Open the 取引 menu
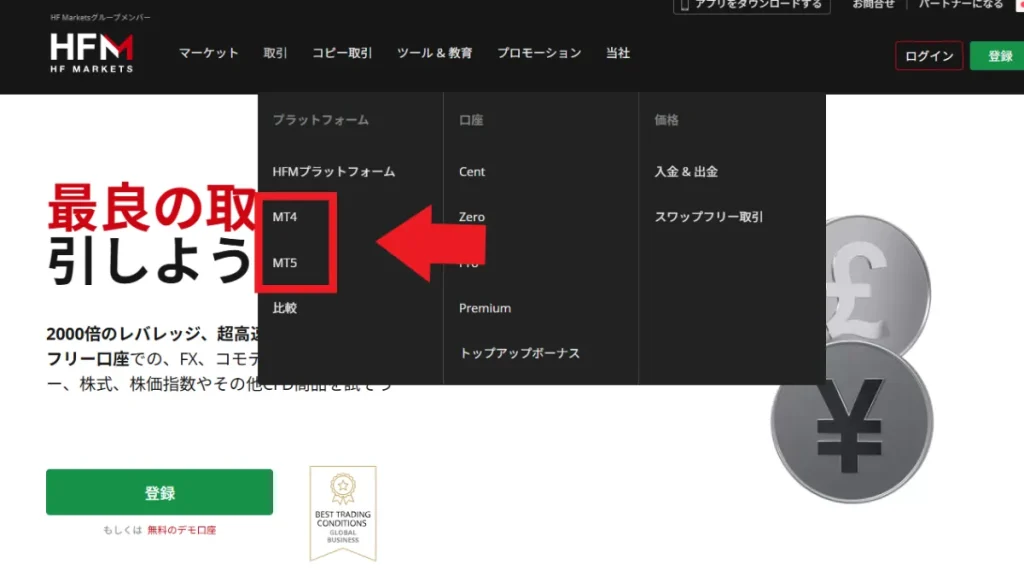This screenshot has width=1024, height=570. 275,53
